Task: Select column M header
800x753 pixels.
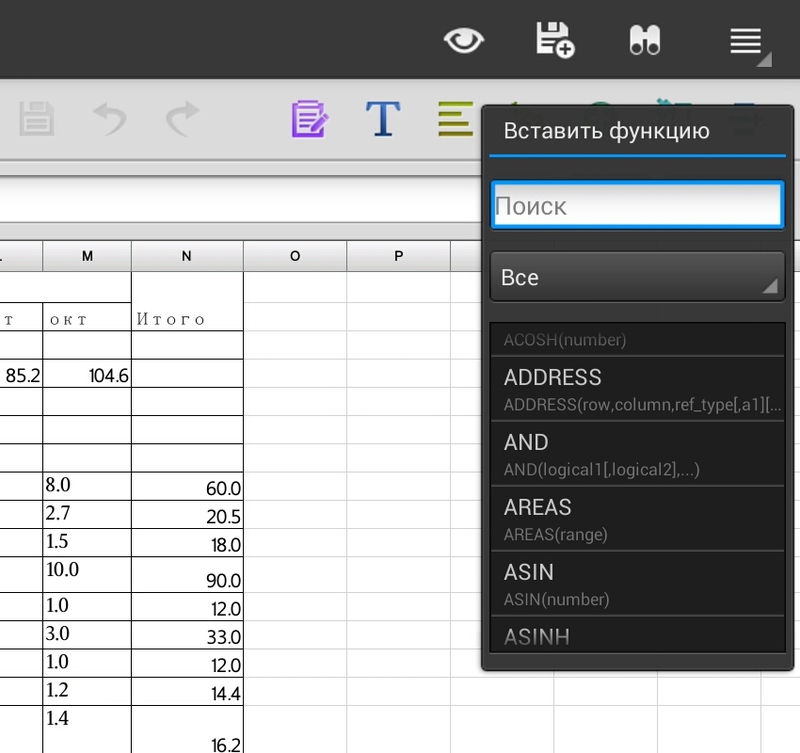Action: (x=87, y=256)
